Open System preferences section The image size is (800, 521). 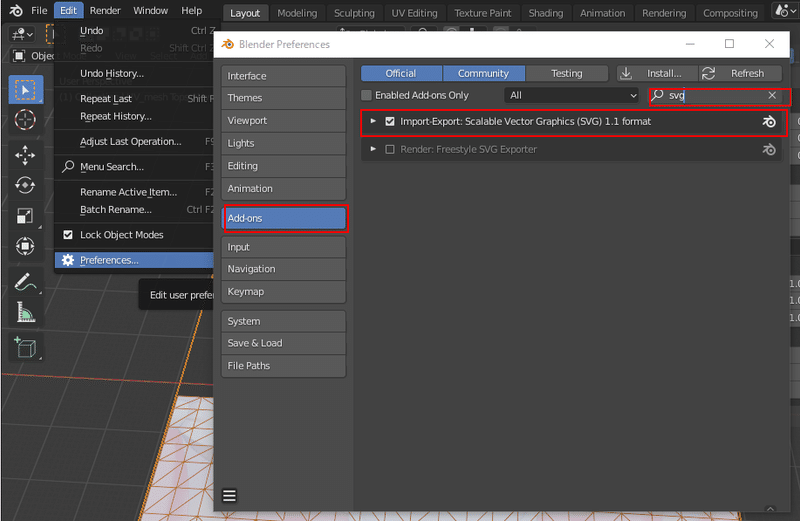[x=284, y=321]
